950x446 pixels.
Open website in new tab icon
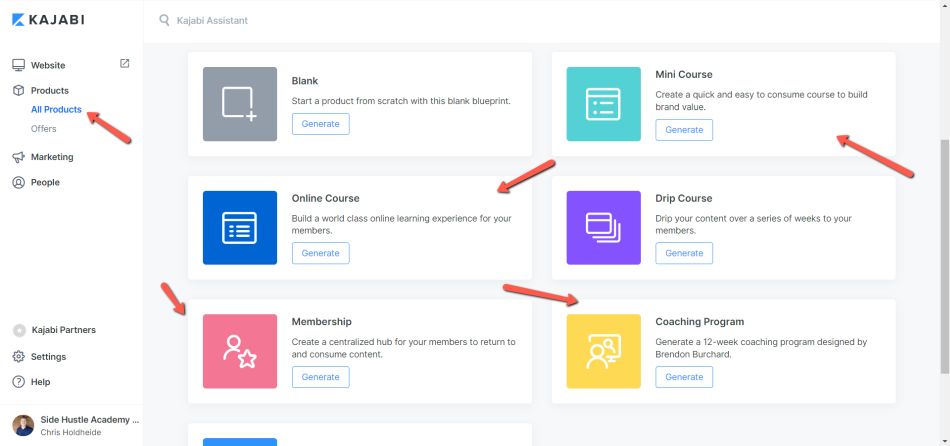coord(124,63)
